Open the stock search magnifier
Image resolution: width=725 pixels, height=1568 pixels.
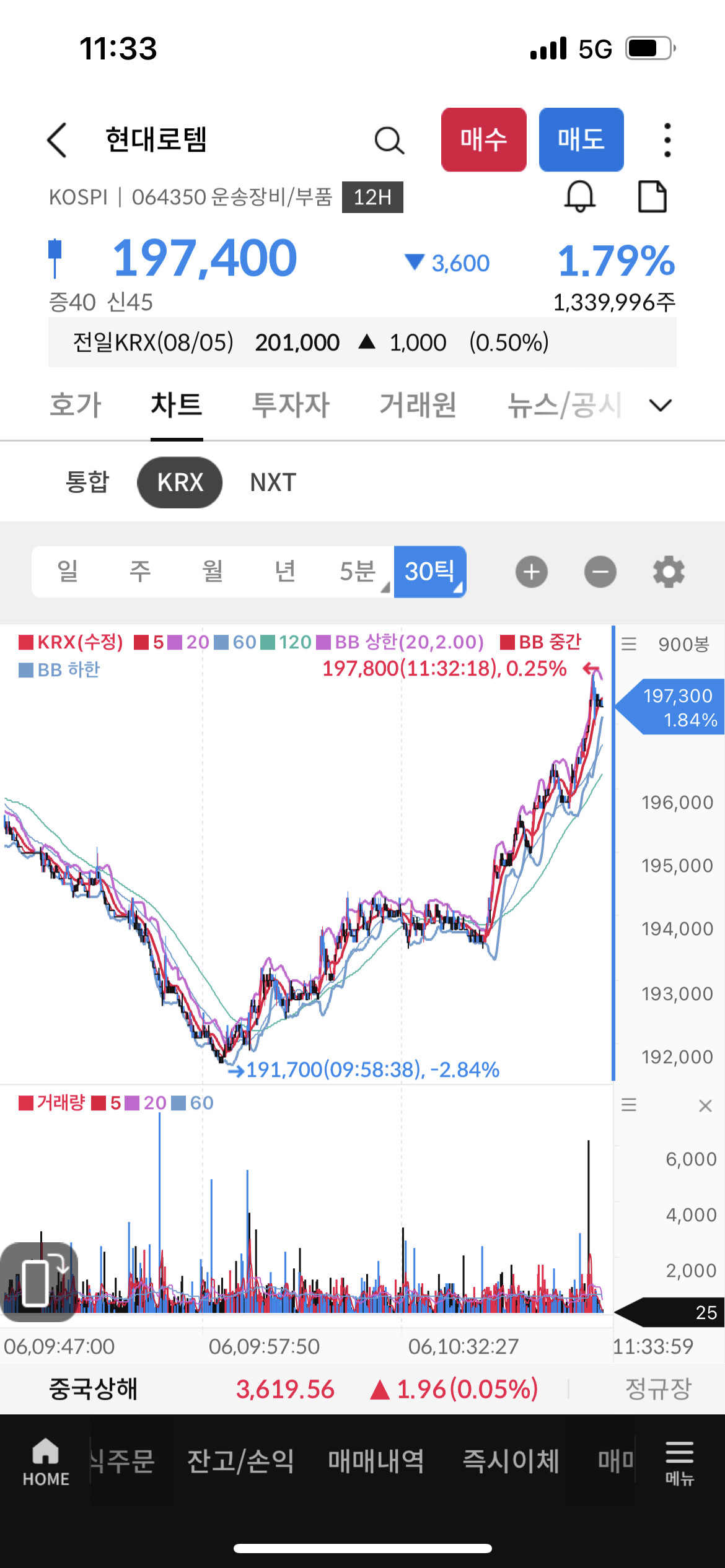(389, 140)
